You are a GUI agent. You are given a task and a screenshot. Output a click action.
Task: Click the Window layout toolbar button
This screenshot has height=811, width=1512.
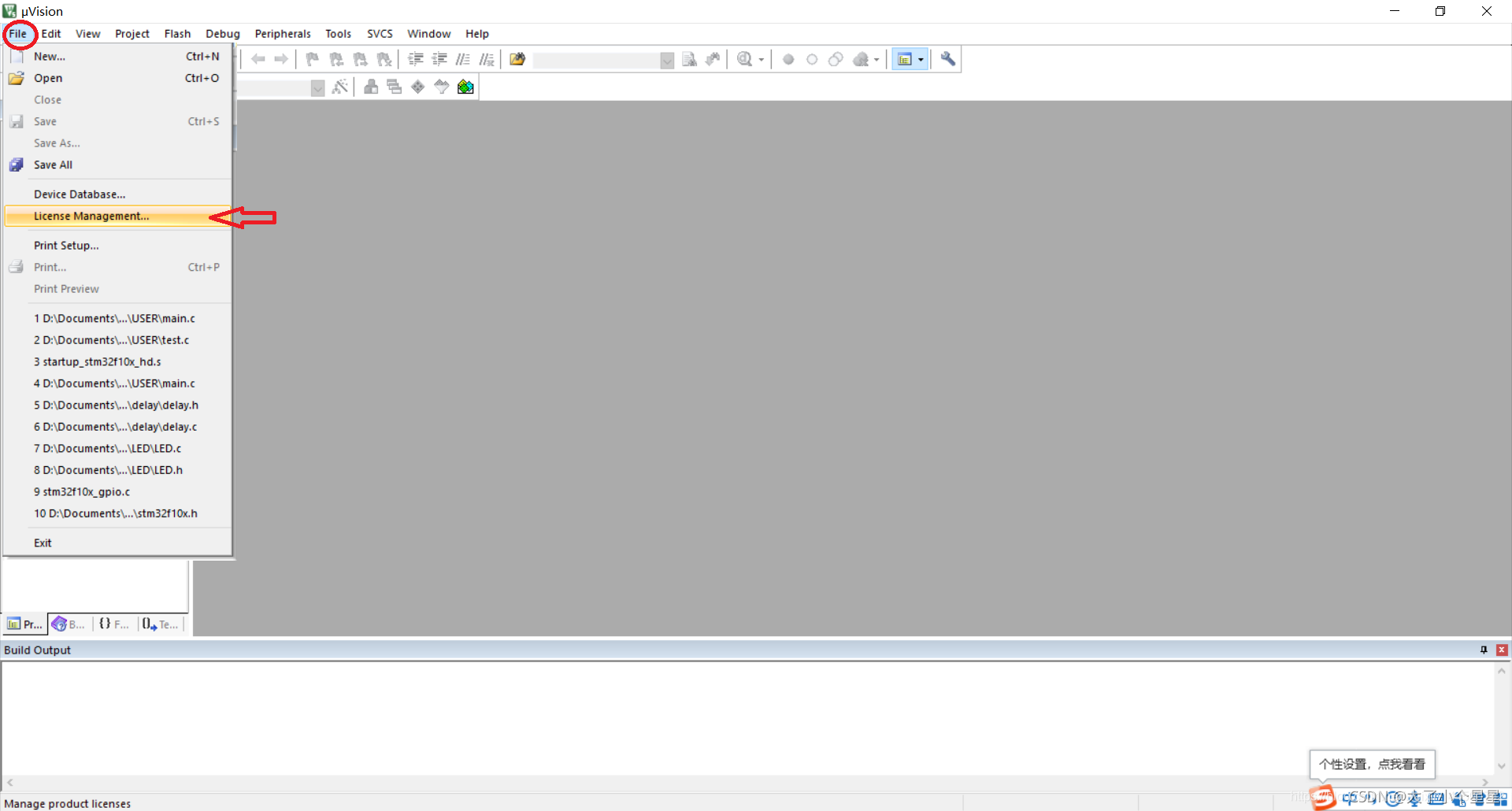[905, 59]
